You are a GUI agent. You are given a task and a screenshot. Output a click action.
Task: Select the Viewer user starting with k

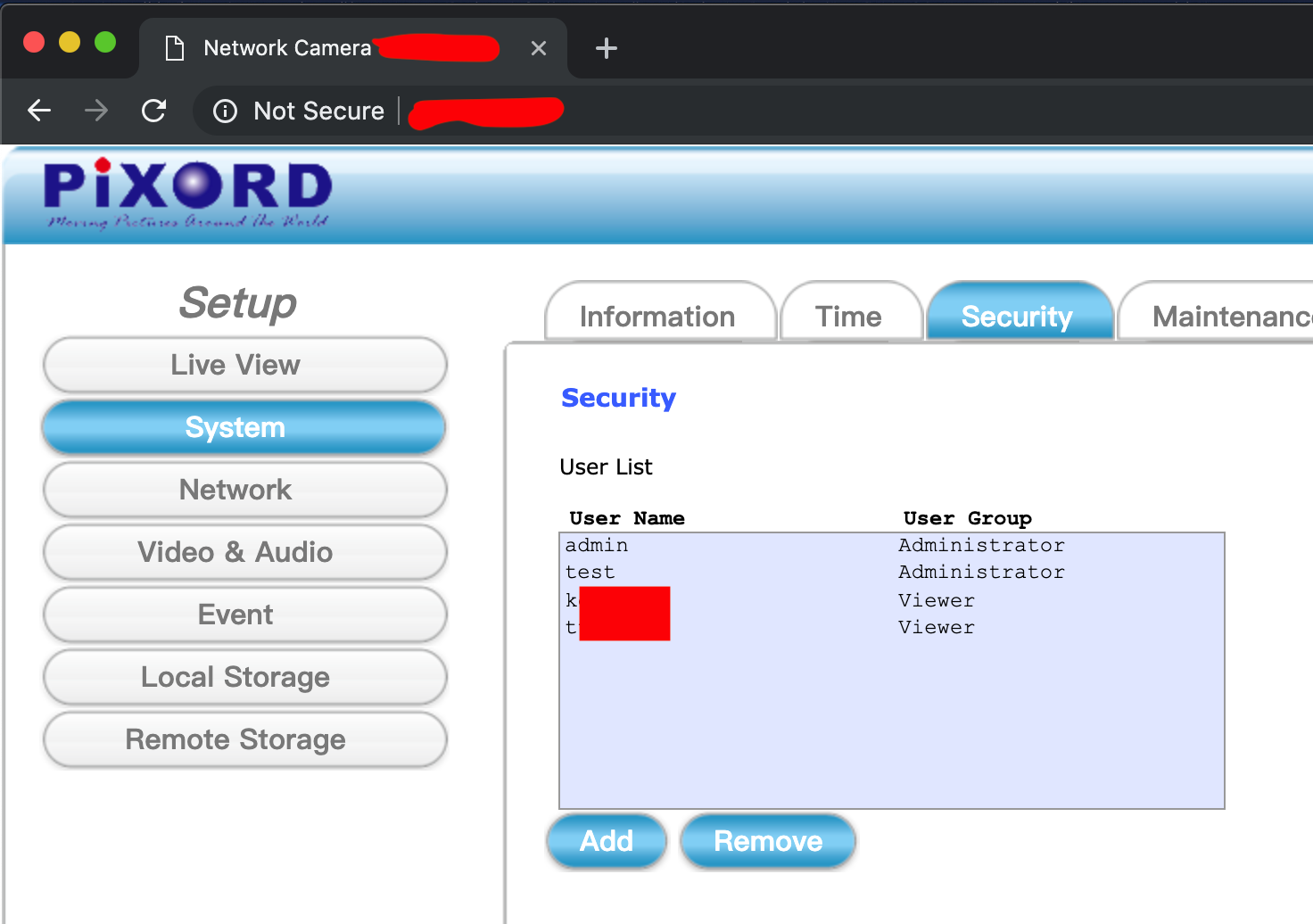coord(892,600)
